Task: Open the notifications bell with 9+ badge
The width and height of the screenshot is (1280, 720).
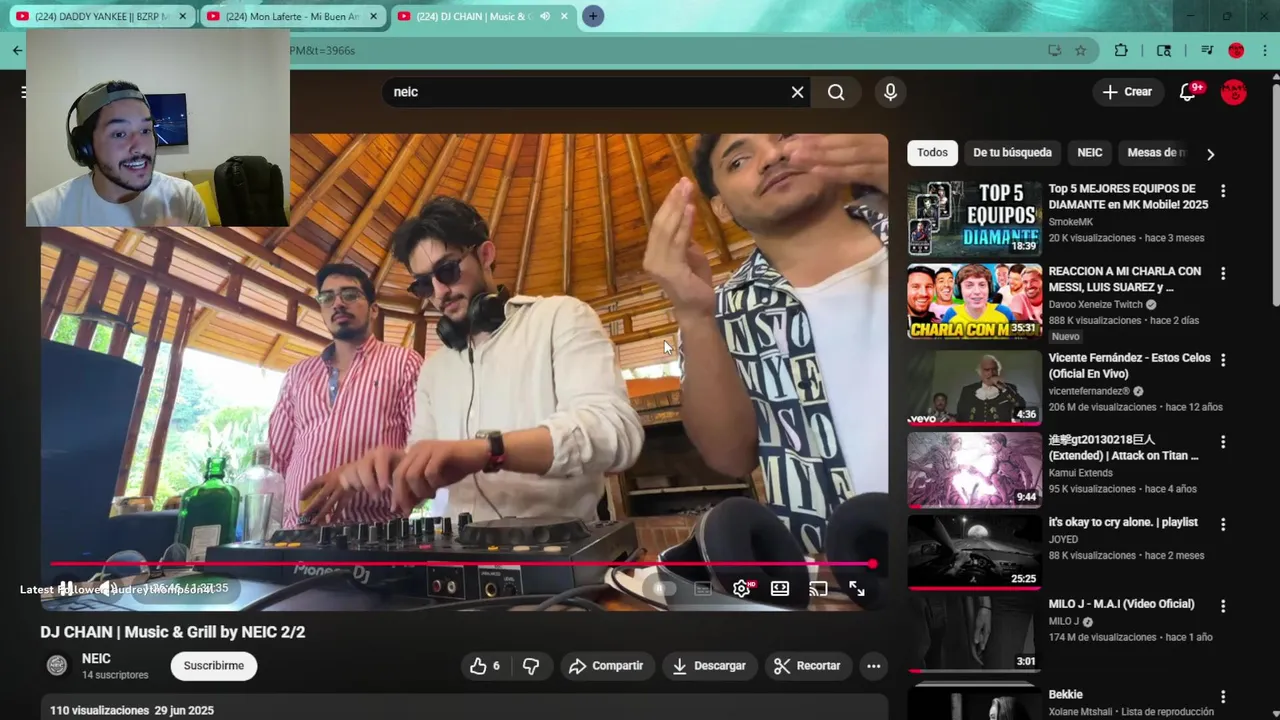Action: click(1189, 92)
